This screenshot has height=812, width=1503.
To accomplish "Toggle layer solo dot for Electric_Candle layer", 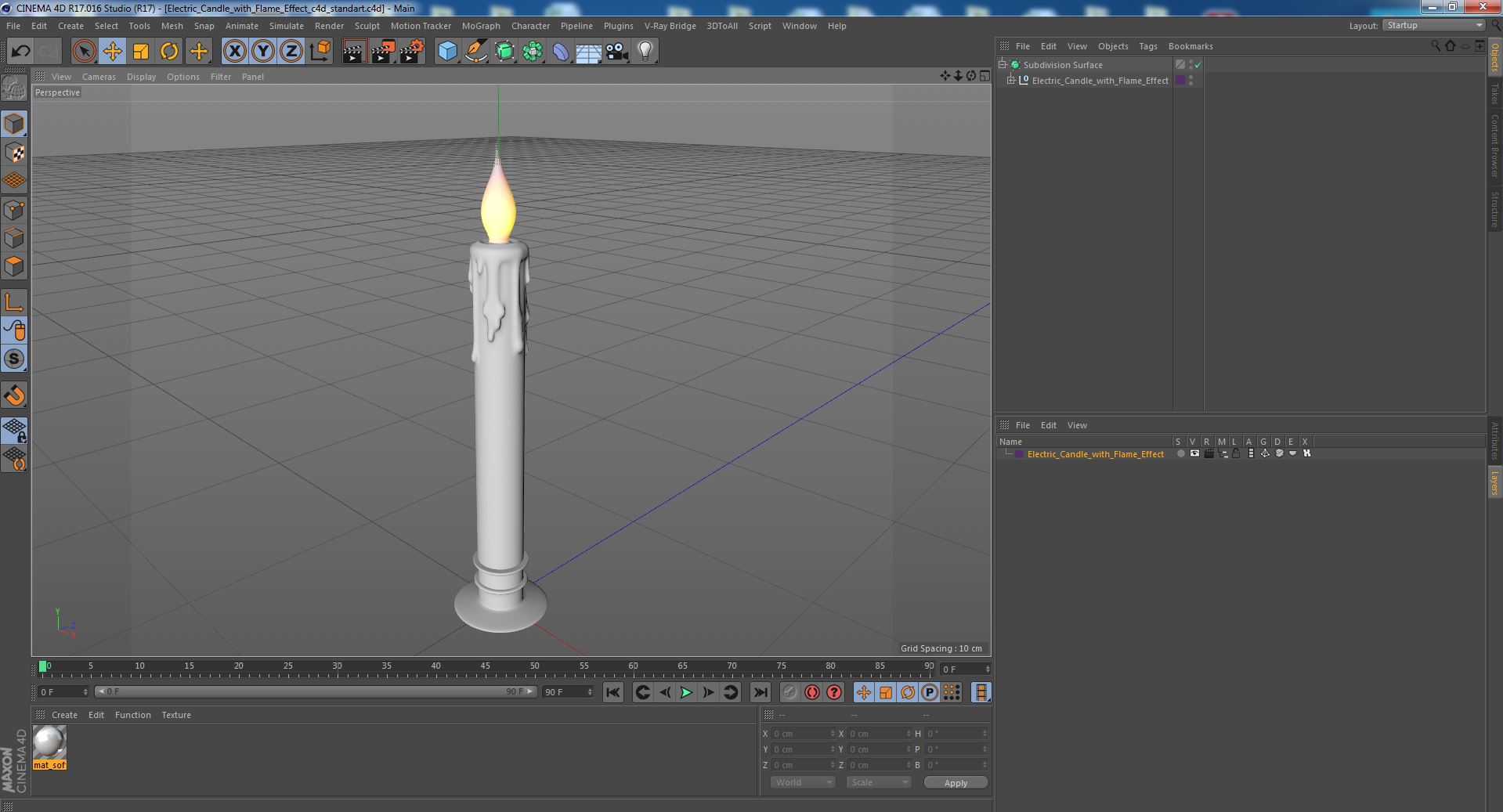I will [x=1180, y=453].
